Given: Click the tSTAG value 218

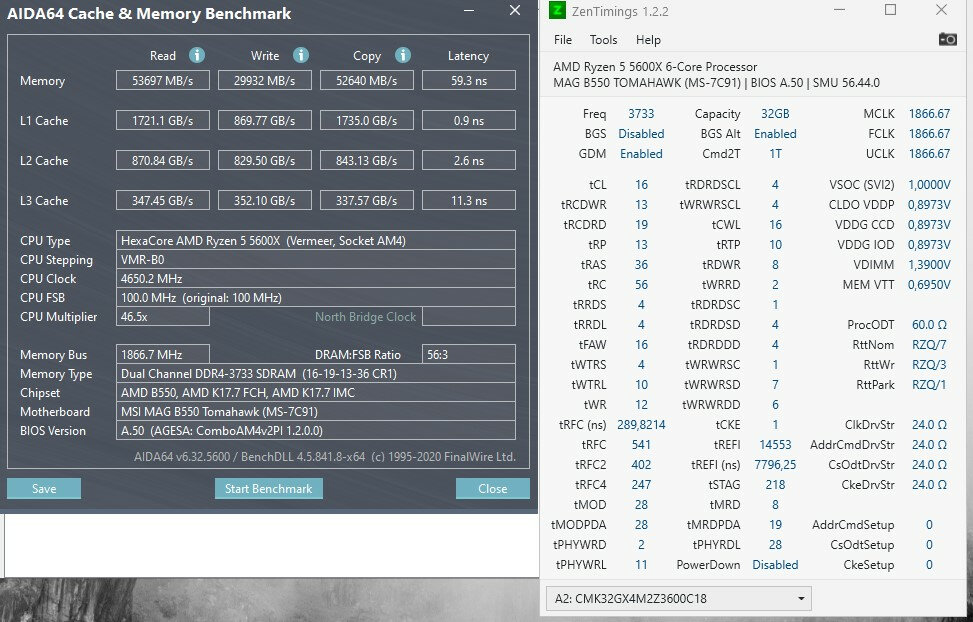Looking at the screenshot, I should pos(775,484).
